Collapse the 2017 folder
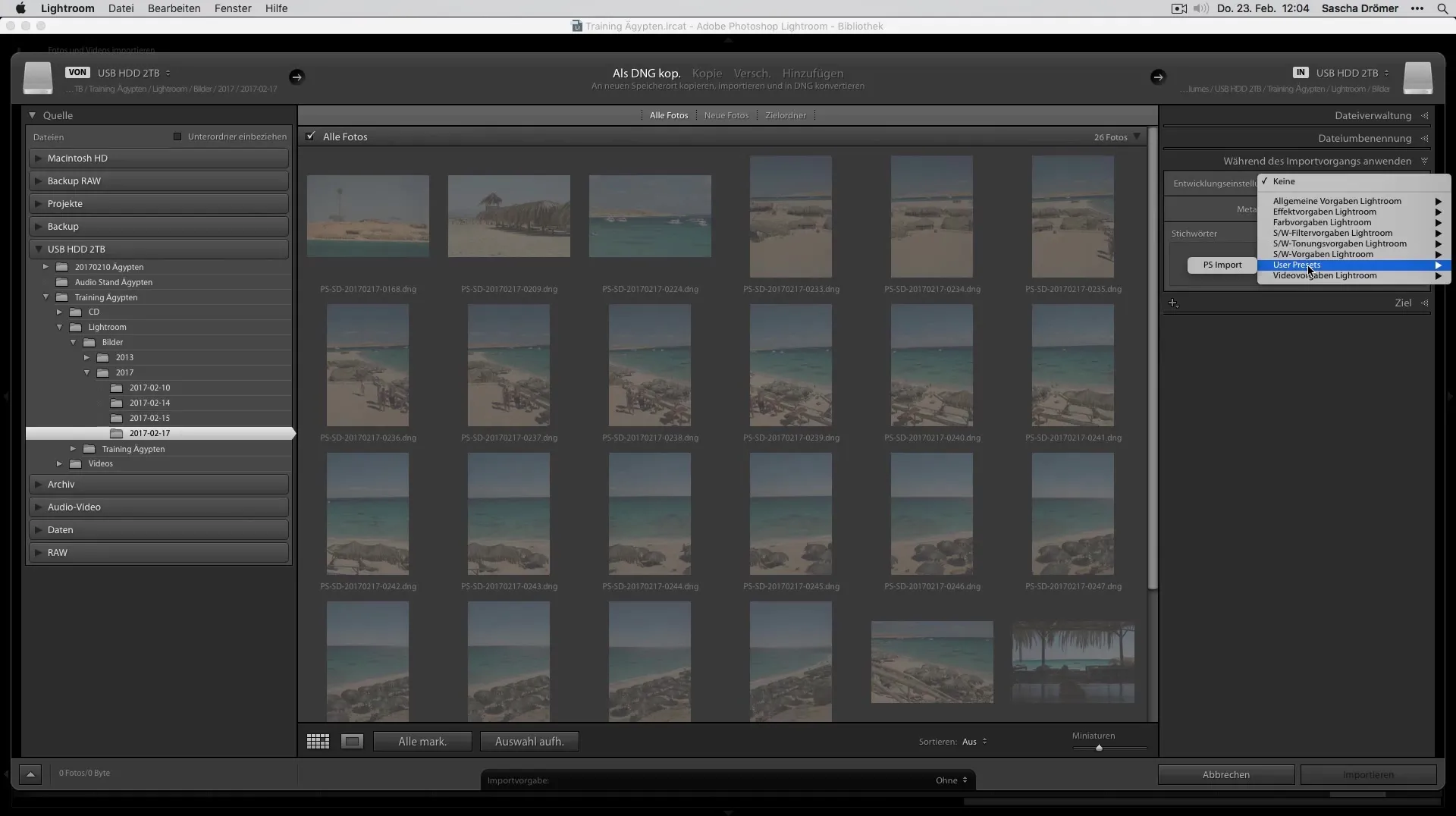 (x=86, y=372)
